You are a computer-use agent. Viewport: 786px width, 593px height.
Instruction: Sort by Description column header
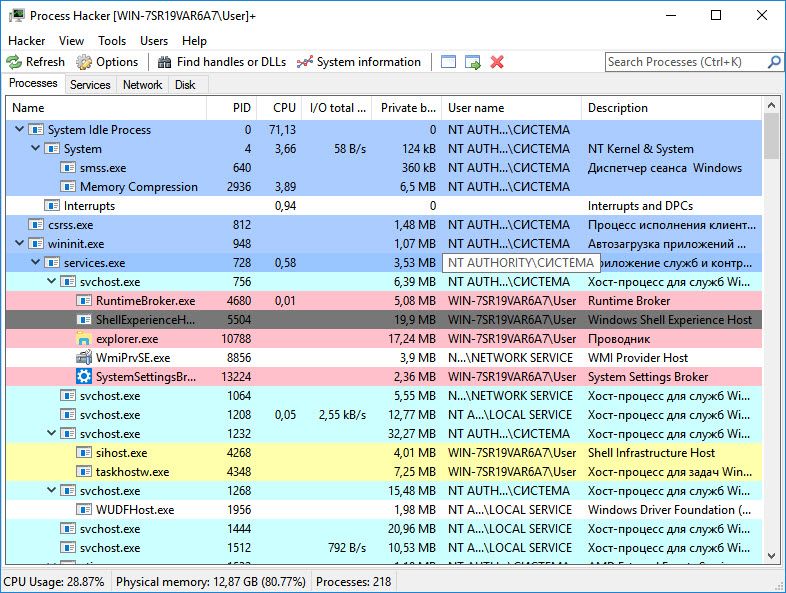pyautogui.click(x=671, y=108)
